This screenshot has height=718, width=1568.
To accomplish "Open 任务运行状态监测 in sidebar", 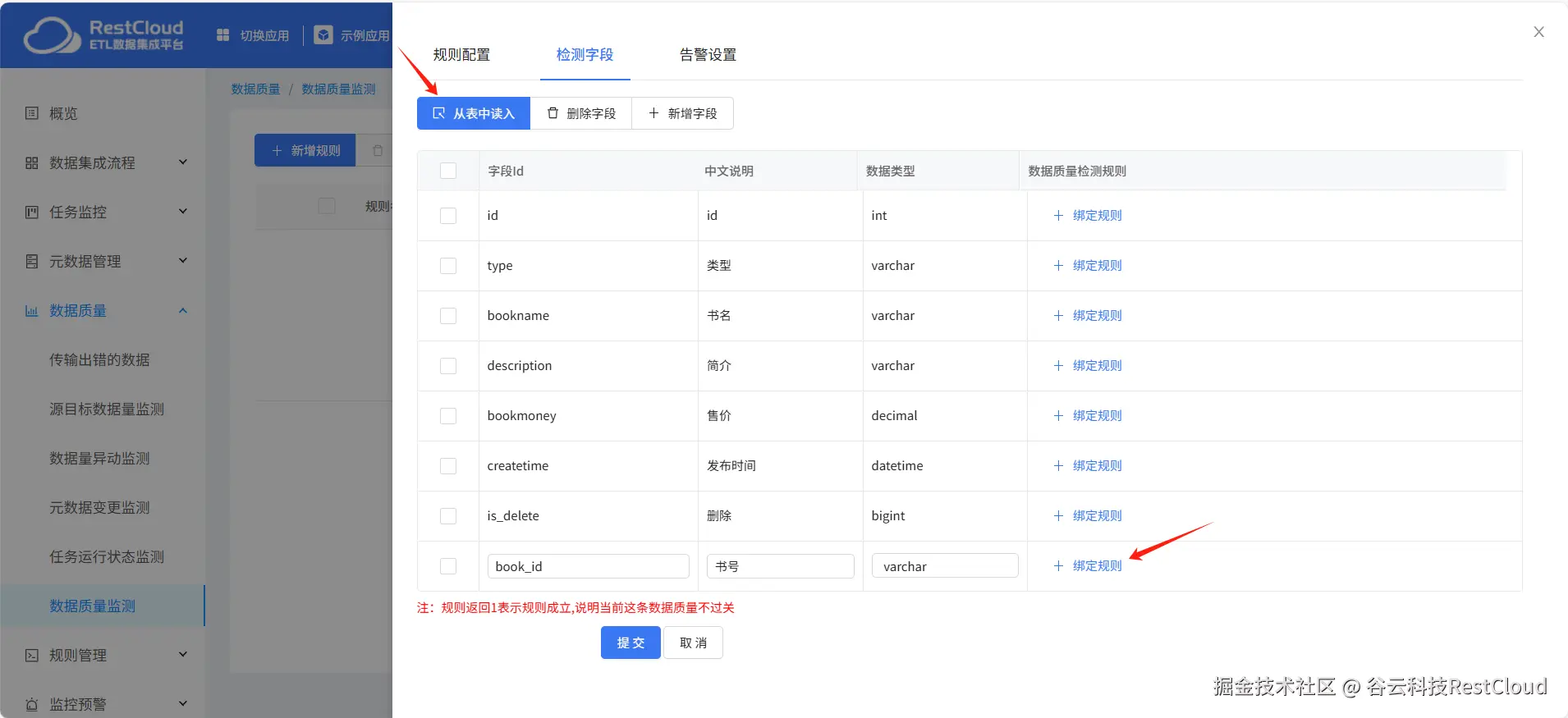I will pyautogui.click(x=107, y=556).
